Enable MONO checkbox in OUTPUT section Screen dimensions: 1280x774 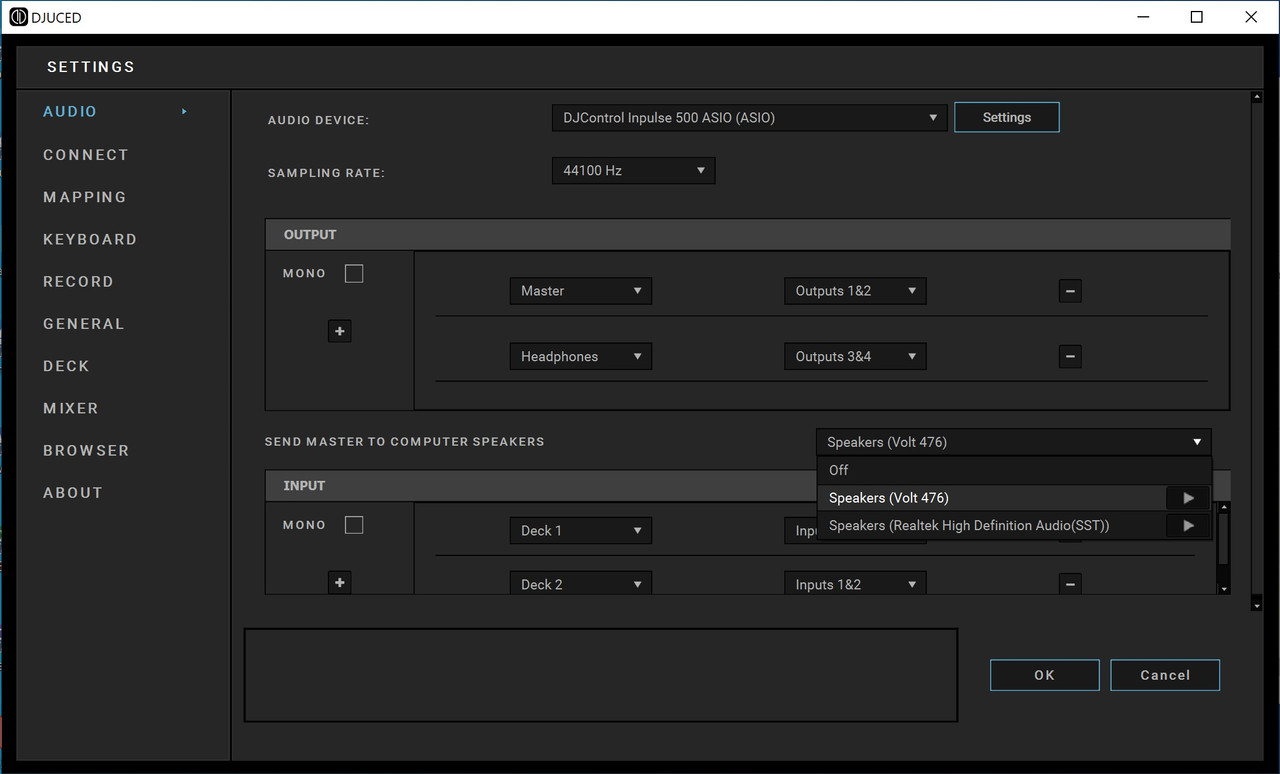tap(354, 274)
